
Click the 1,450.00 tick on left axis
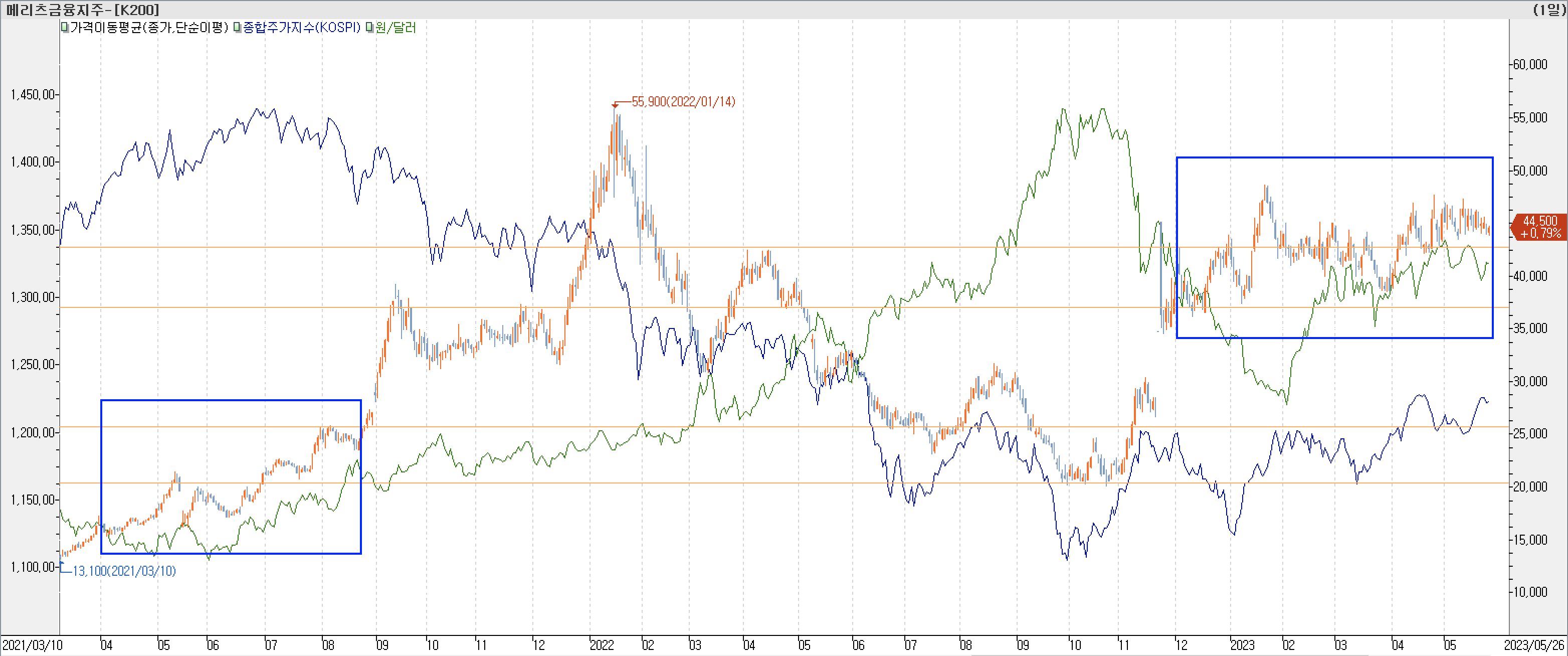(32, 94)
